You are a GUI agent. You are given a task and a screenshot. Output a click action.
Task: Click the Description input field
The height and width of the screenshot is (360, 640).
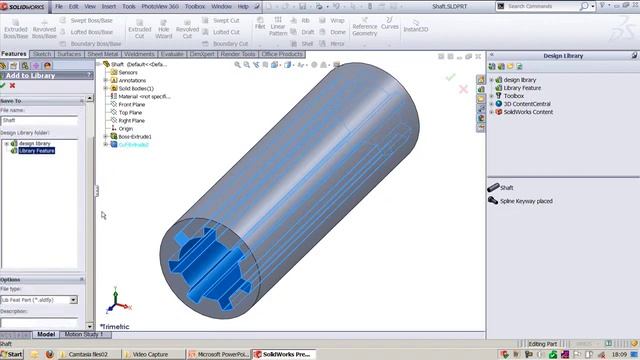(x=39, y=322)
